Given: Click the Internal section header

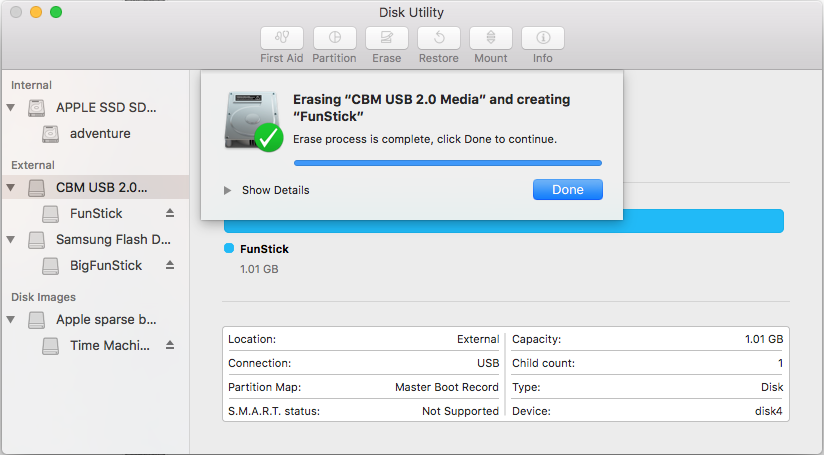Looking at the screenshot, I should pyautogui.click(x=32, y=85).
